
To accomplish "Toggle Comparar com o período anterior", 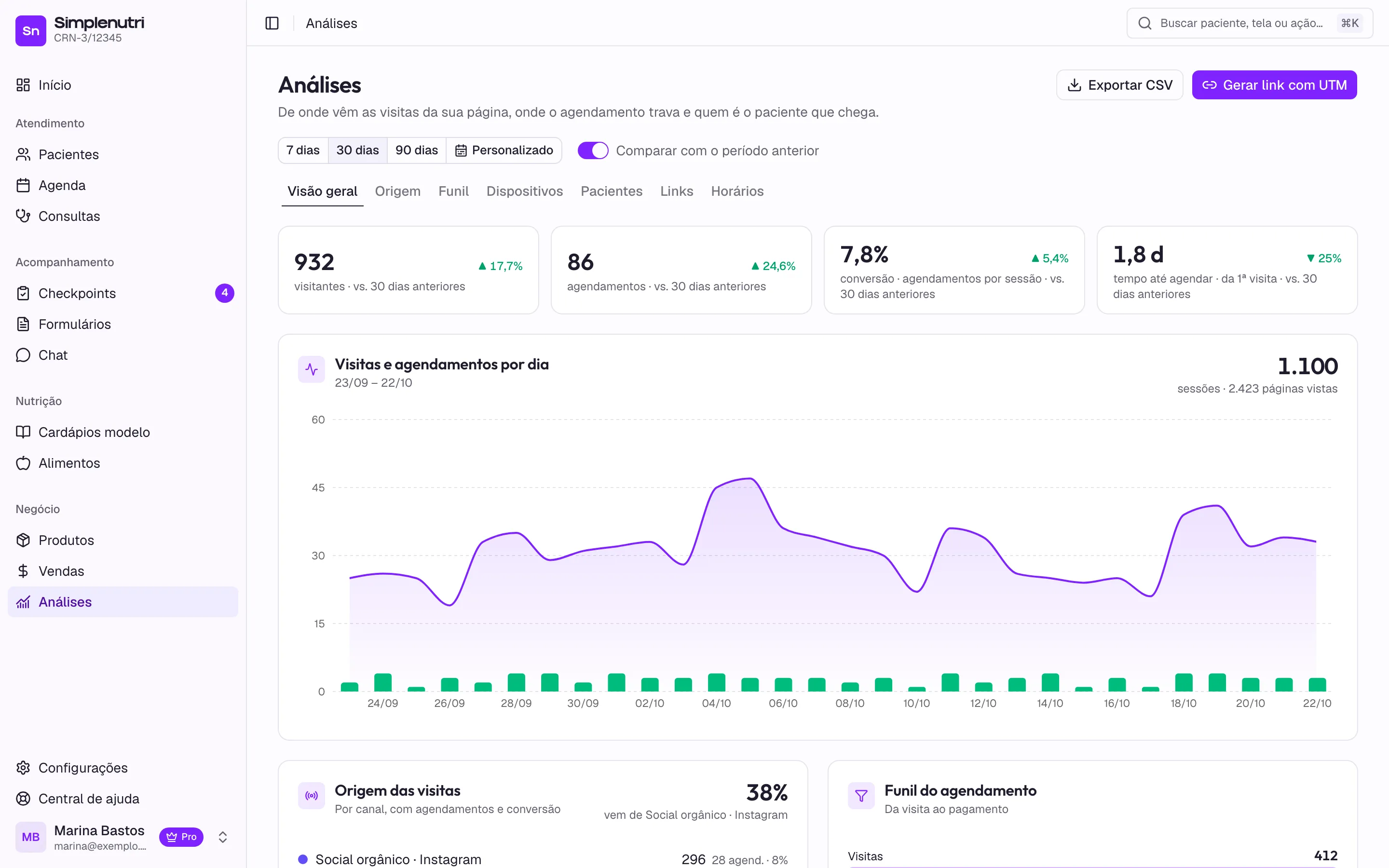I will 593,150.
